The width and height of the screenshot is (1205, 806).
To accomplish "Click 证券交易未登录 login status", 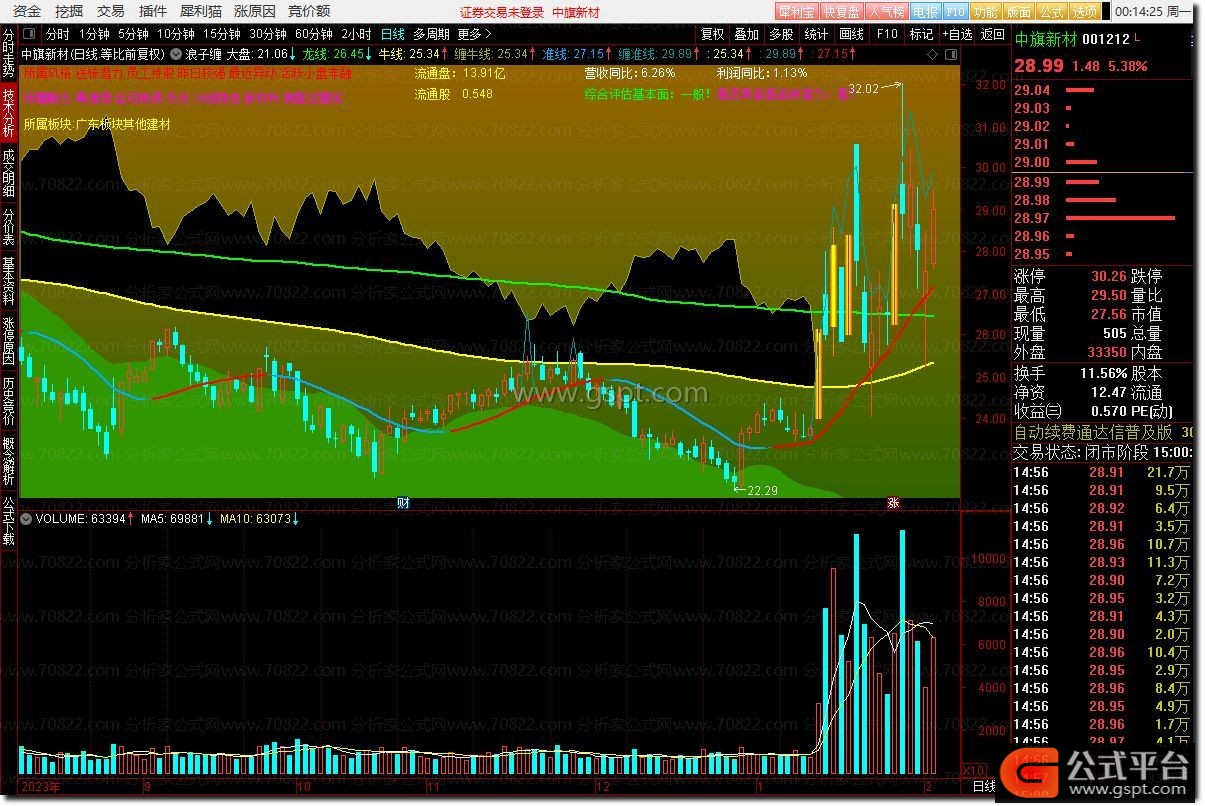I will click(x=502, y=12).
